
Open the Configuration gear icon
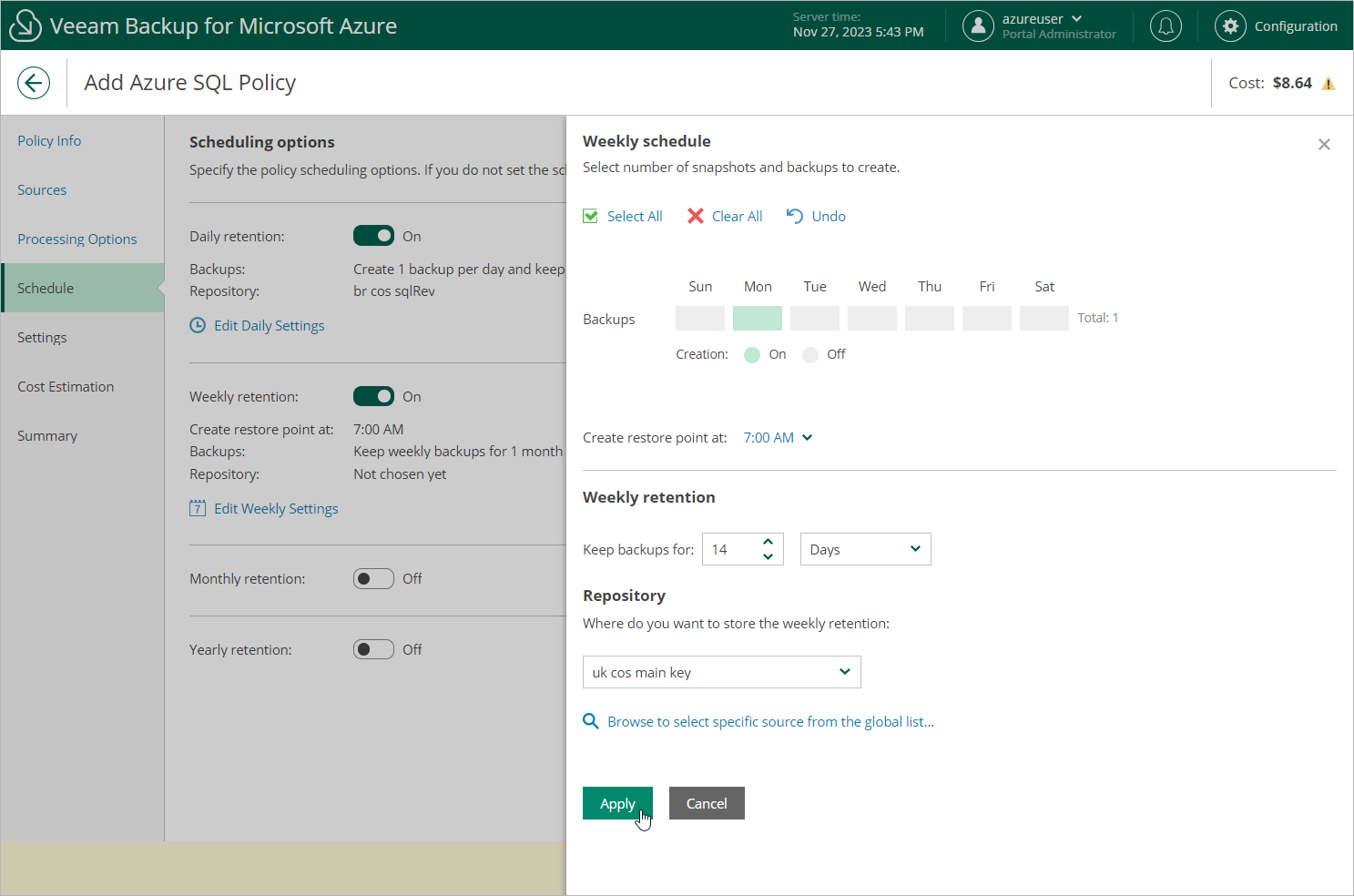click(x=1230, y=26)
